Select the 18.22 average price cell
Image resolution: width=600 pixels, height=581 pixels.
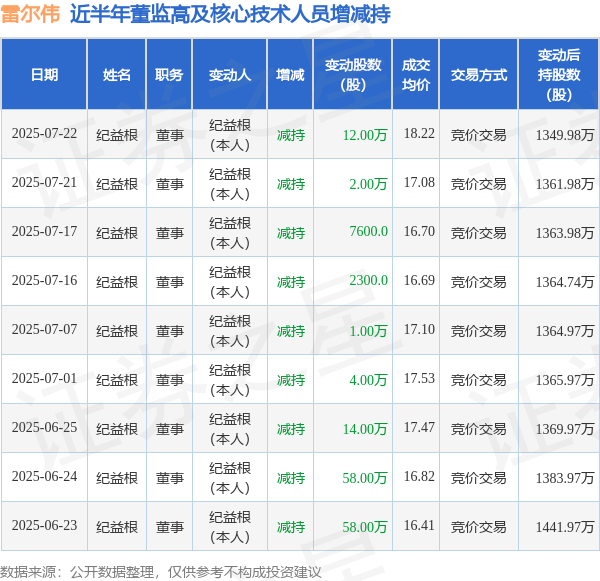coord(419,134)
